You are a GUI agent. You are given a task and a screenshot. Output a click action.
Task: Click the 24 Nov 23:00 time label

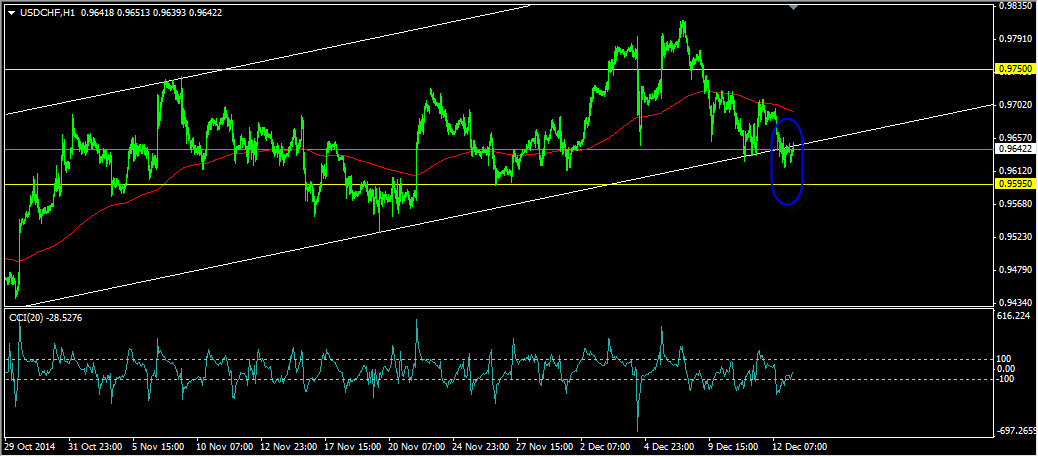point(480,447)
